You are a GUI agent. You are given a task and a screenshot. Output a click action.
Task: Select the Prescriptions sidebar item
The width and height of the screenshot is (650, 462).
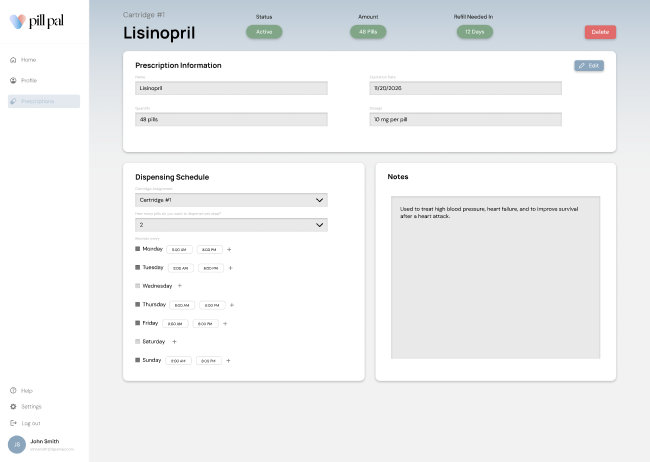tap(43, 101)
